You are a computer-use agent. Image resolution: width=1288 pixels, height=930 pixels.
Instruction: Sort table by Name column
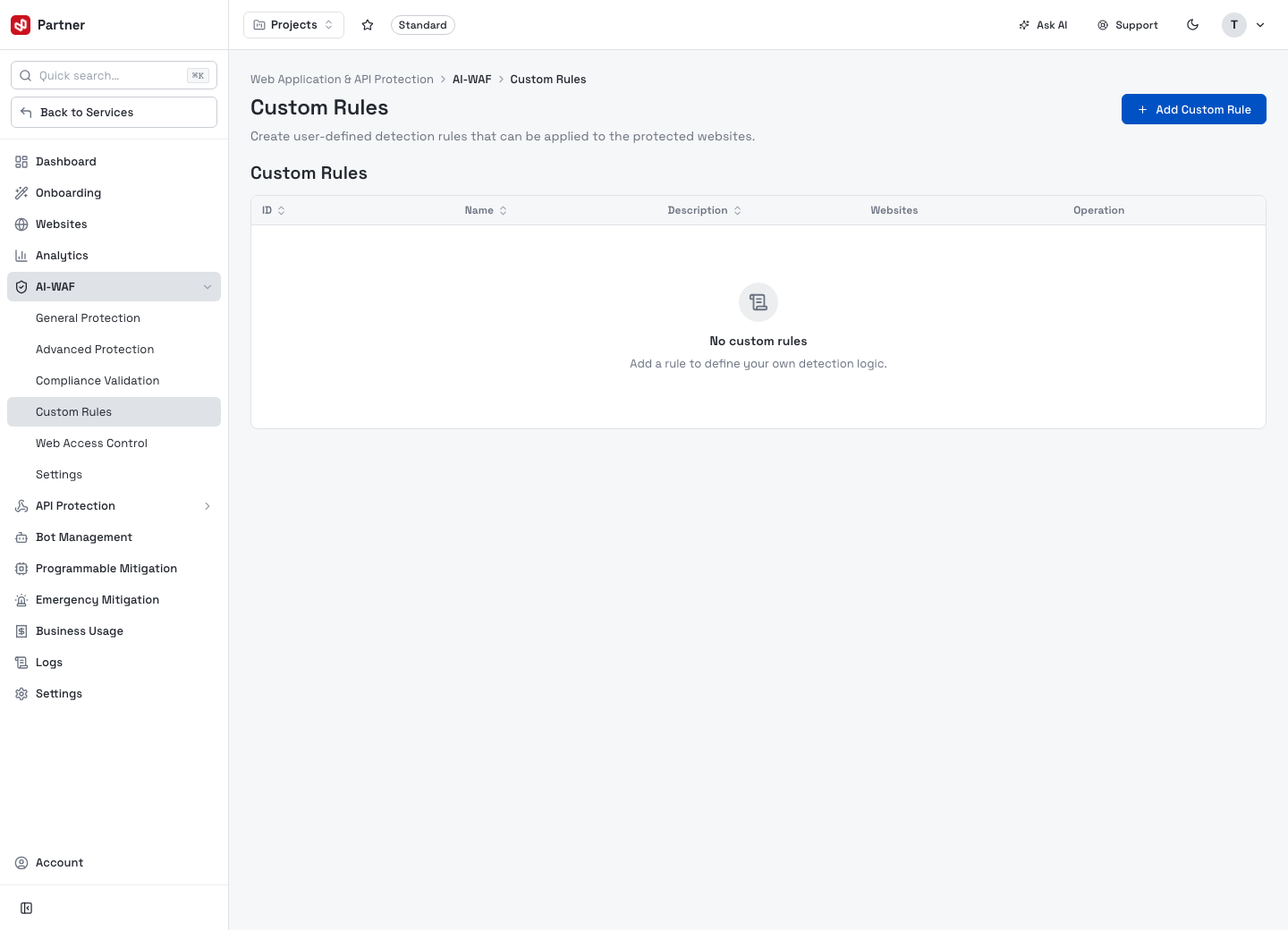click(486, 210)
